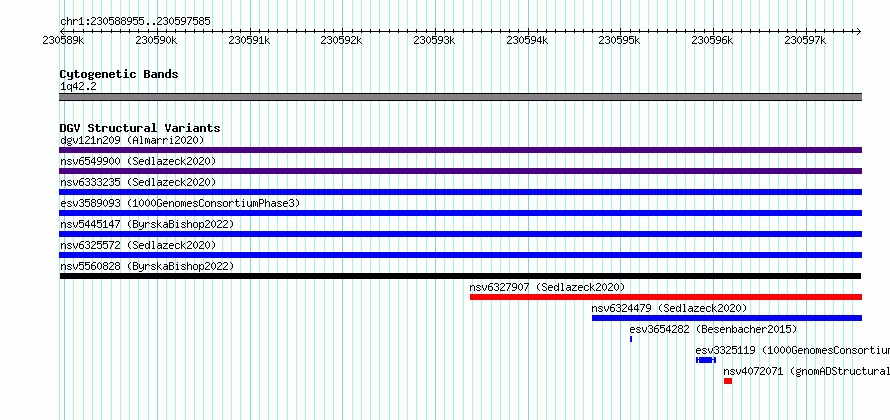
Task: Click the 230597k ruler tick label
Action: [x=805, y=40]
